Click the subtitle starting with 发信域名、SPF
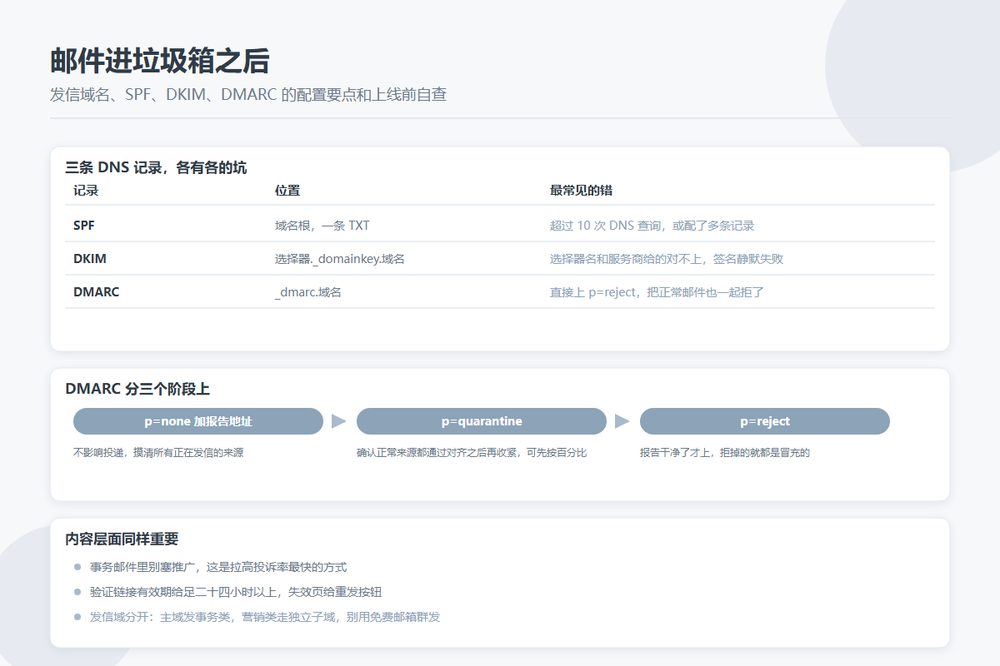 coord(248,94)
